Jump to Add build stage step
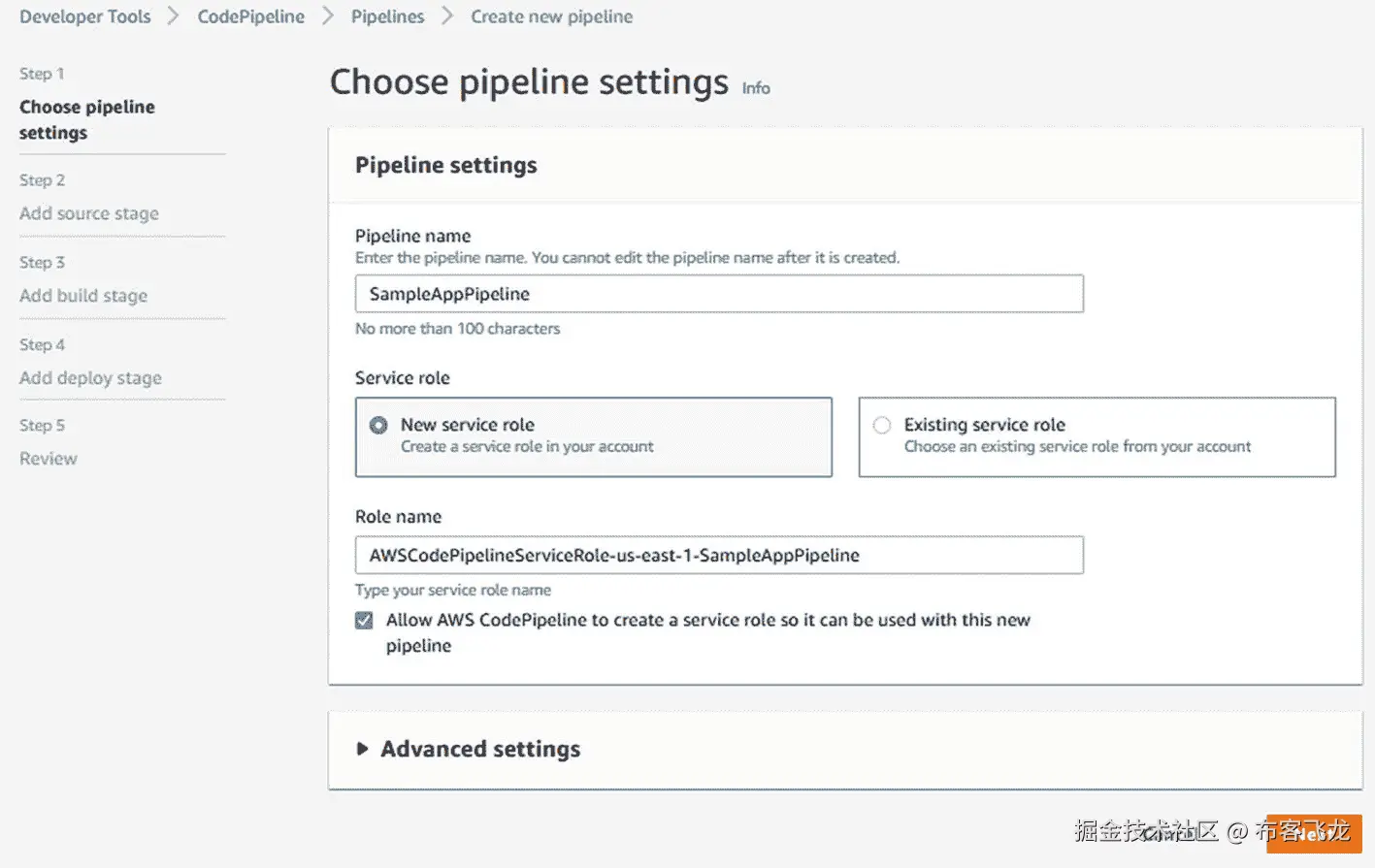Screen dimensions: 1375x868 point(83,296)
